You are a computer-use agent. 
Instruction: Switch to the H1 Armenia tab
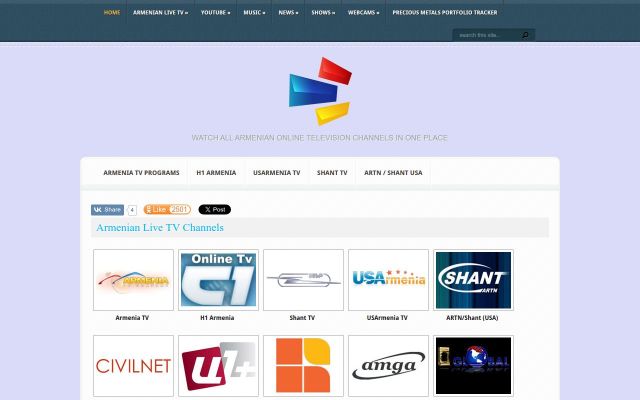pos(216,173)
